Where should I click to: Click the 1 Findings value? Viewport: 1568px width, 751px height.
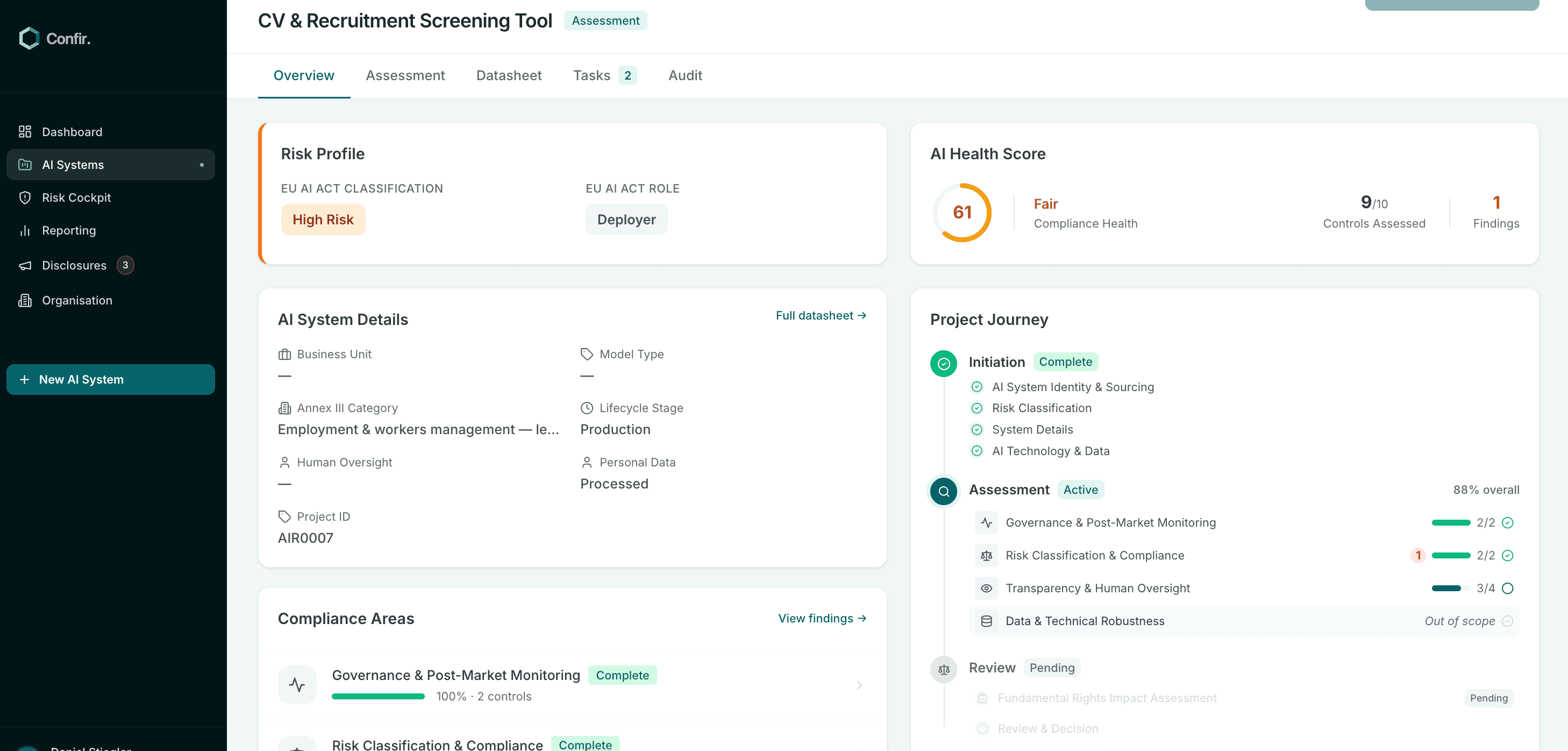point(1496,202)
